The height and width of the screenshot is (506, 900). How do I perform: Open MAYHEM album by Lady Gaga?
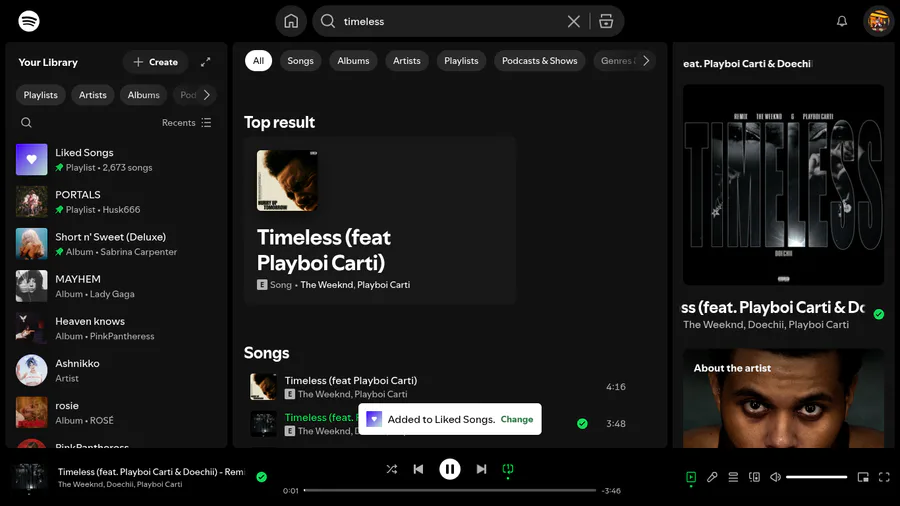pos(115,286)
